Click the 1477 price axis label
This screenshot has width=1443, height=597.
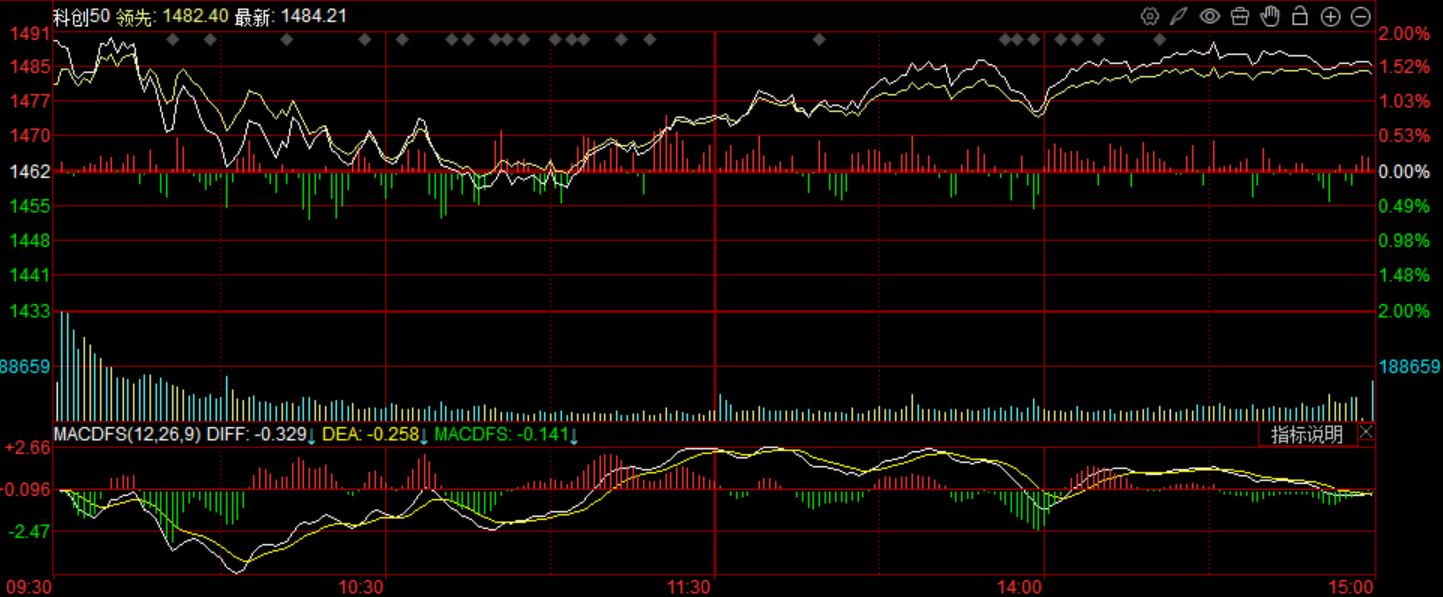coord(31,101)
